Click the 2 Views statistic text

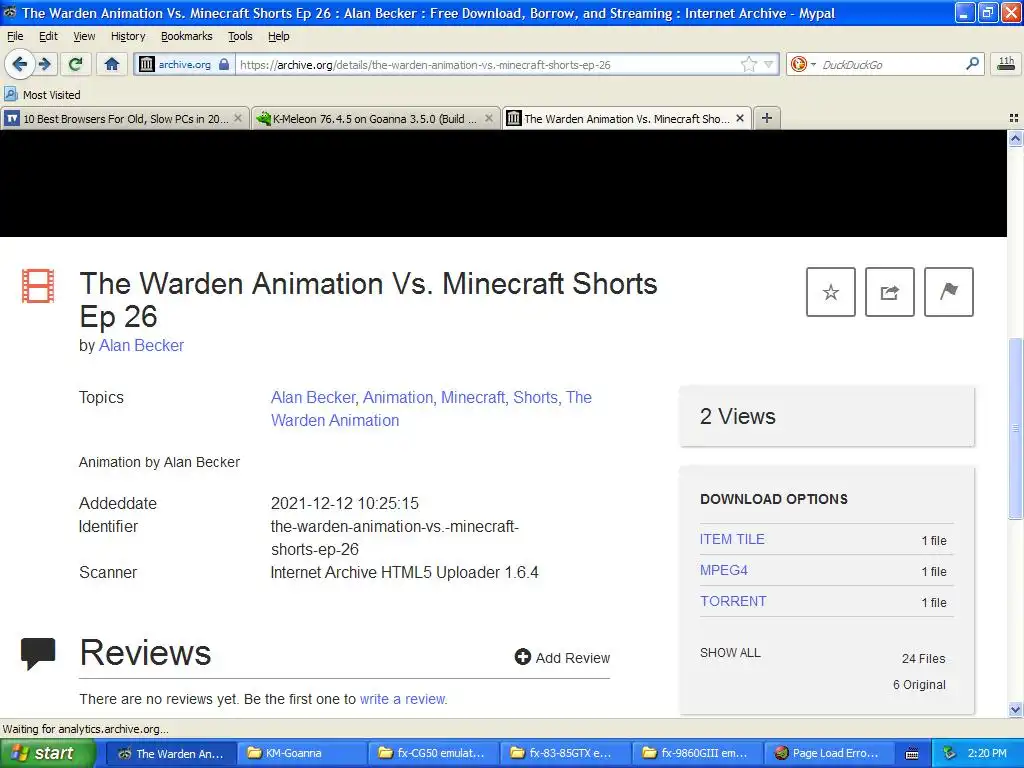[x=737, y=416]
